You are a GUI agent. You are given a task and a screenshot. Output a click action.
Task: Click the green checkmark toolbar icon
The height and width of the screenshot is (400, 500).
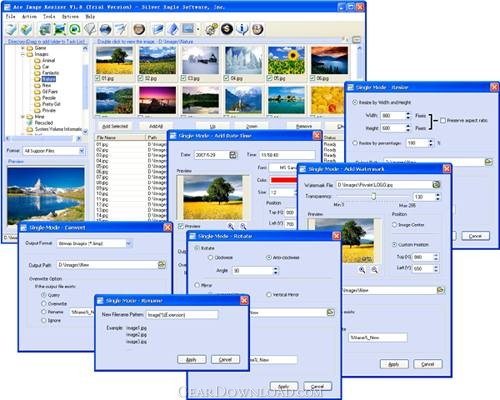coord(26,30)
